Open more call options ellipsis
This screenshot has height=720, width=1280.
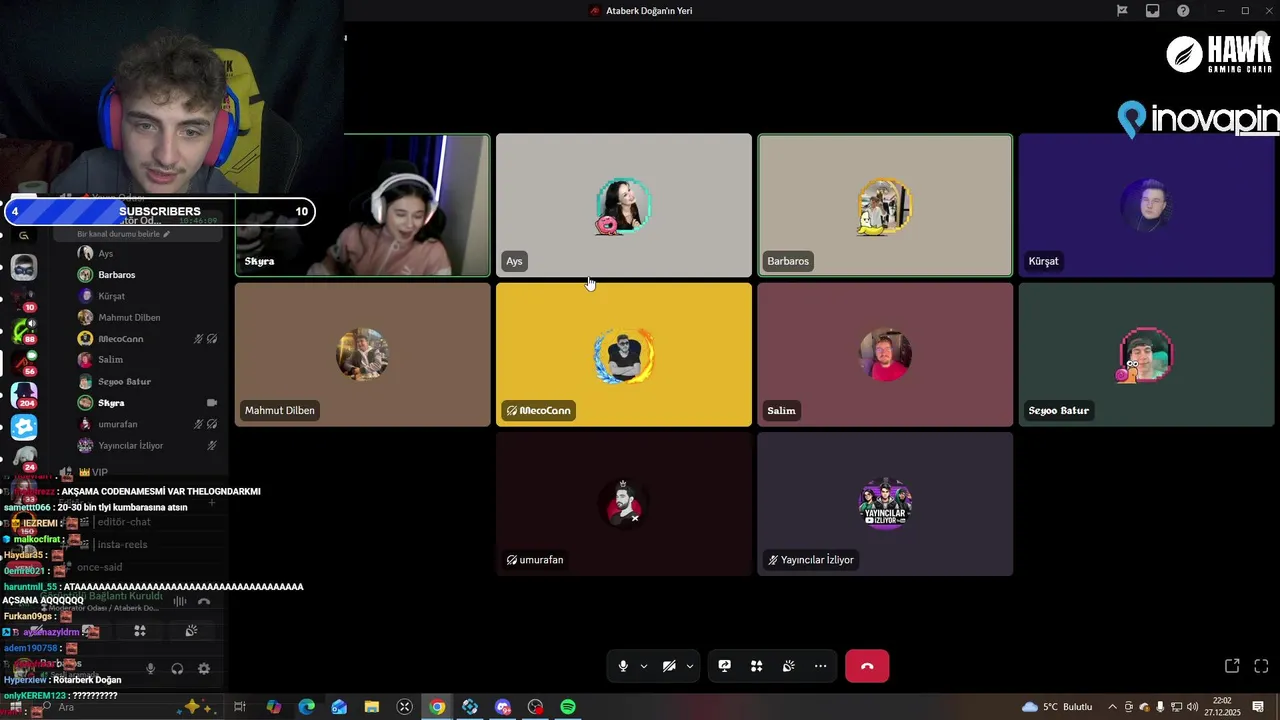coord(821,666)
